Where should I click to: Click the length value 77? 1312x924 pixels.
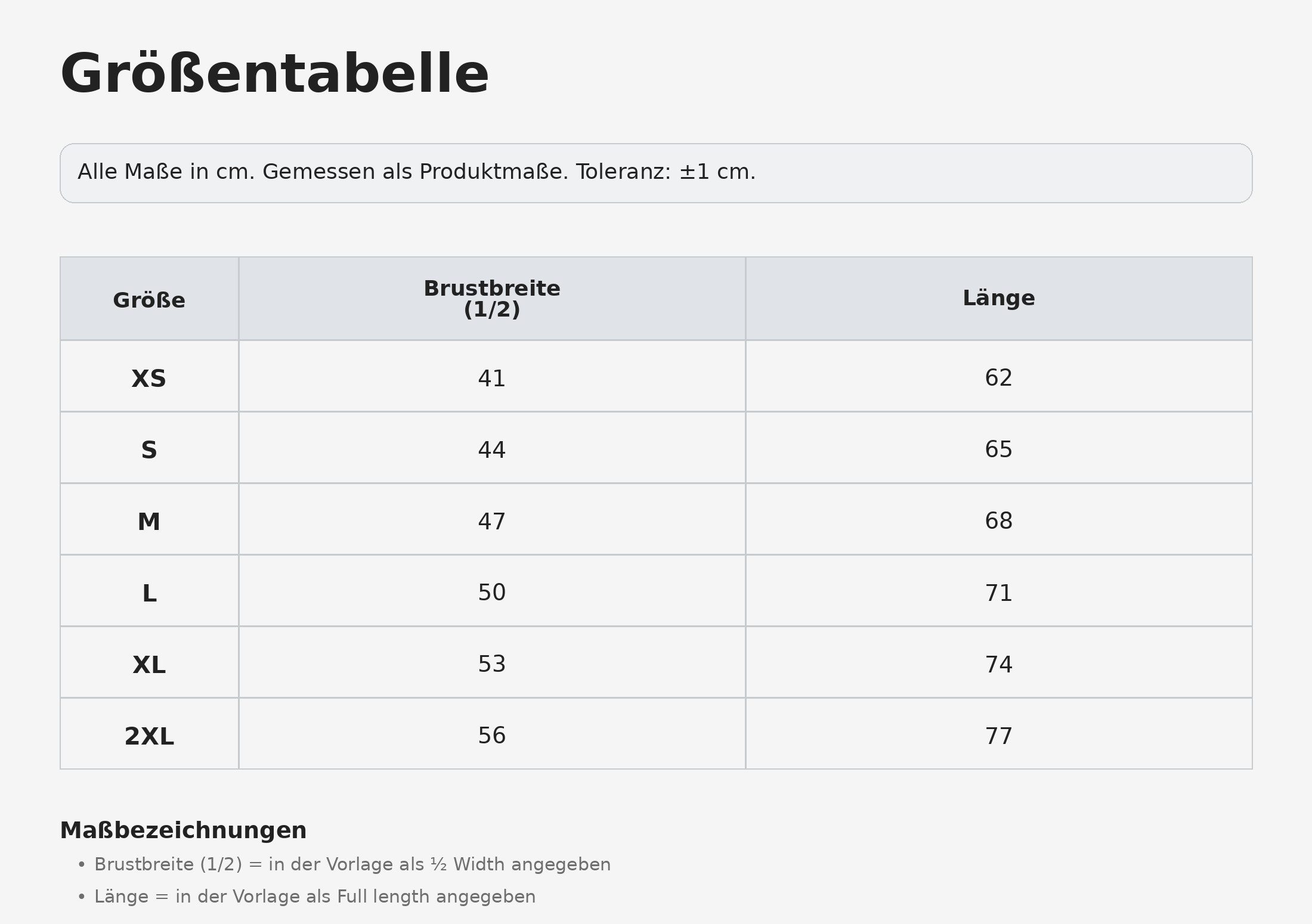tap(999, 736)
